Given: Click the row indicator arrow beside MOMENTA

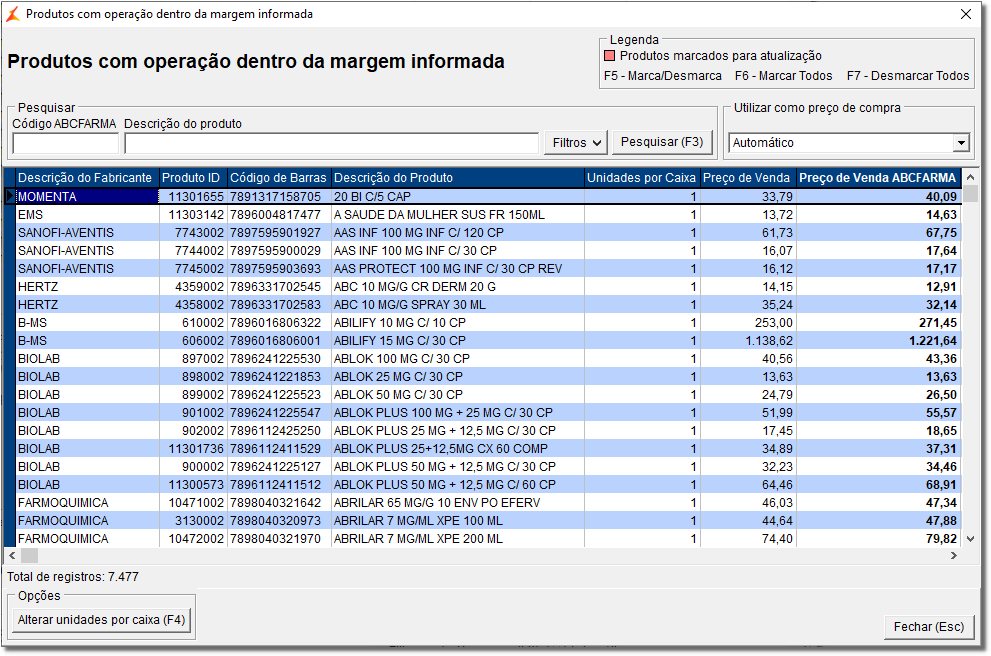Looking at the screenshot, I should point(9,197).
